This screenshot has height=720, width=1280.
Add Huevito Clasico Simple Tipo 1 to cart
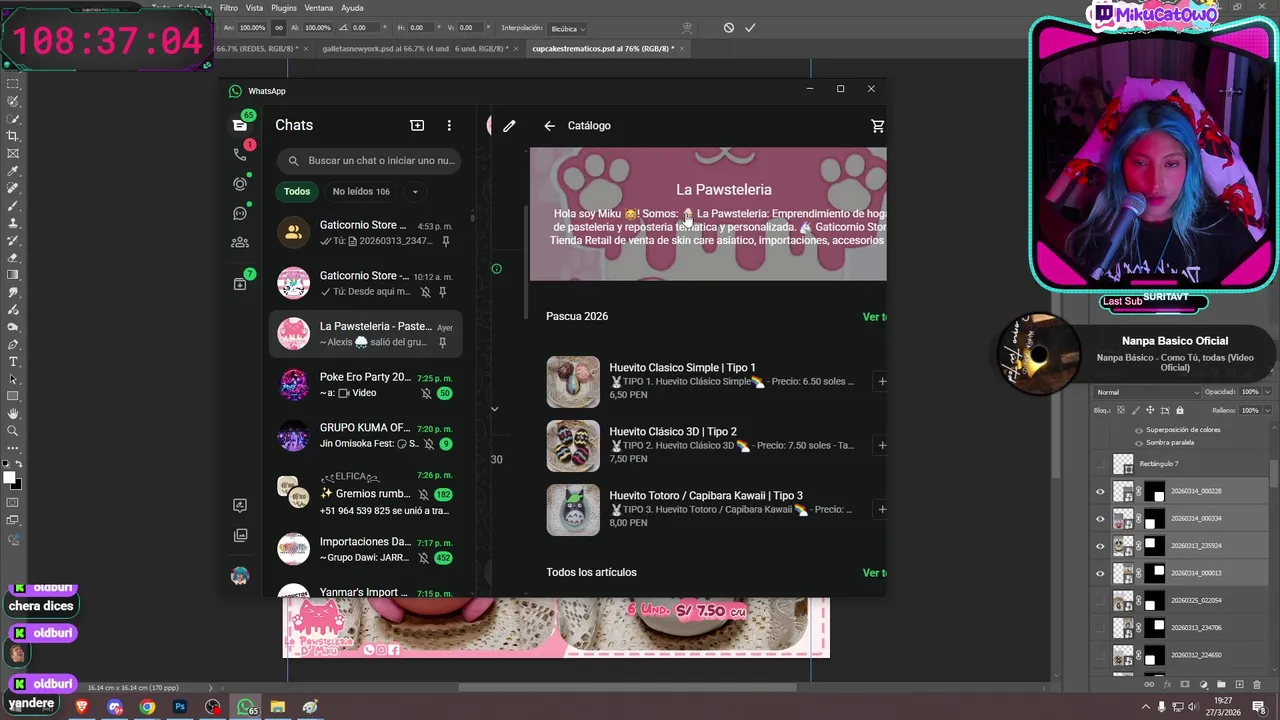pos(881,381)
